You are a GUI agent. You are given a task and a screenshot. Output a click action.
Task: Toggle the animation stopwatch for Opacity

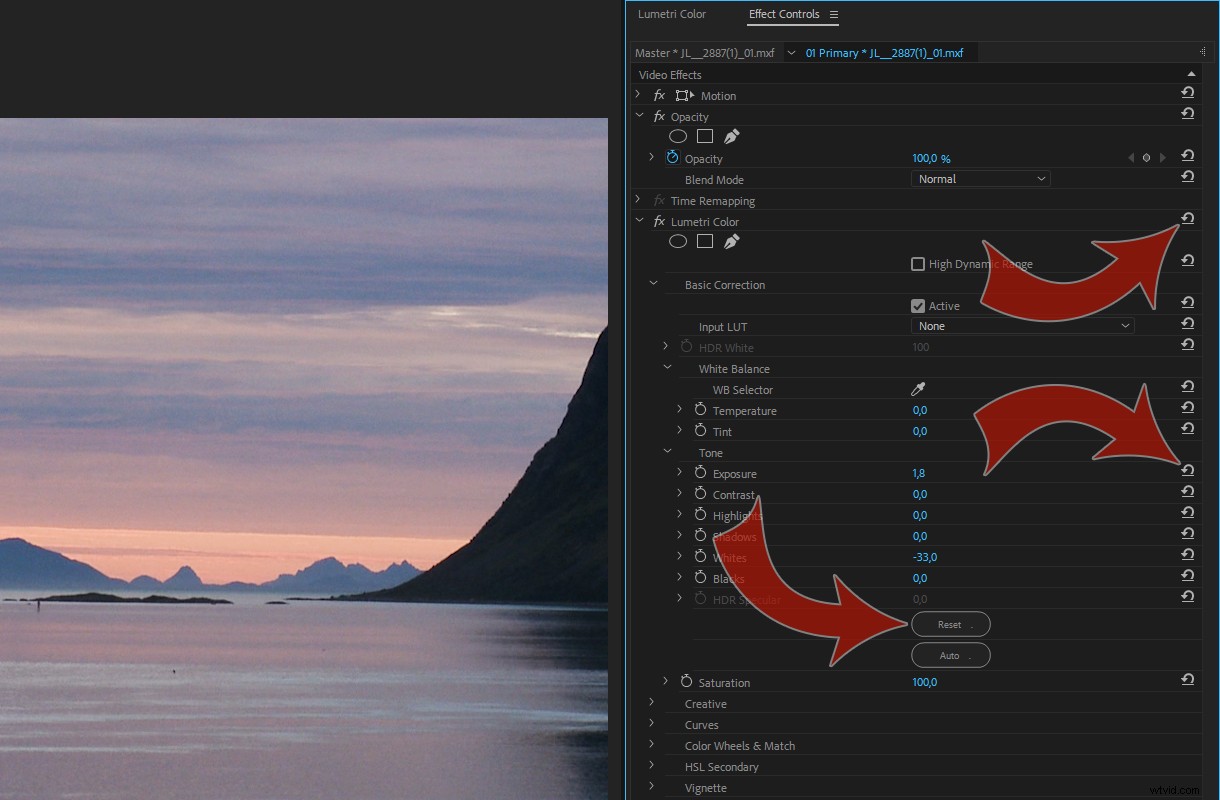coord(672,157)
